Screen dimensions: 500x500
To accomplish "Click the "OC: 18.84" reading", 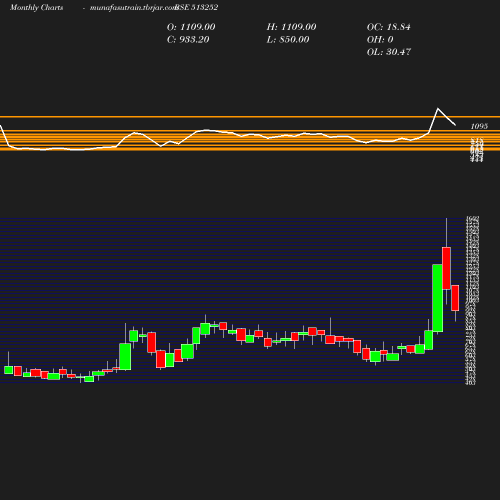I will (389, 27).
